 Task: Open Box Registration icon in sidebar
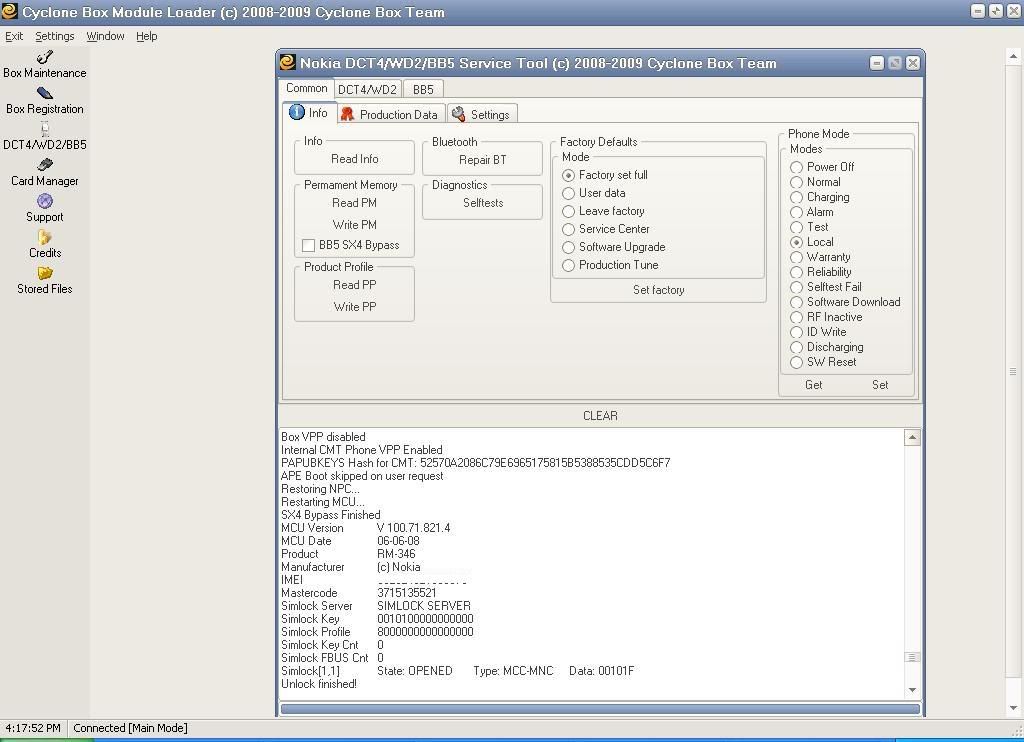[44, 93]
